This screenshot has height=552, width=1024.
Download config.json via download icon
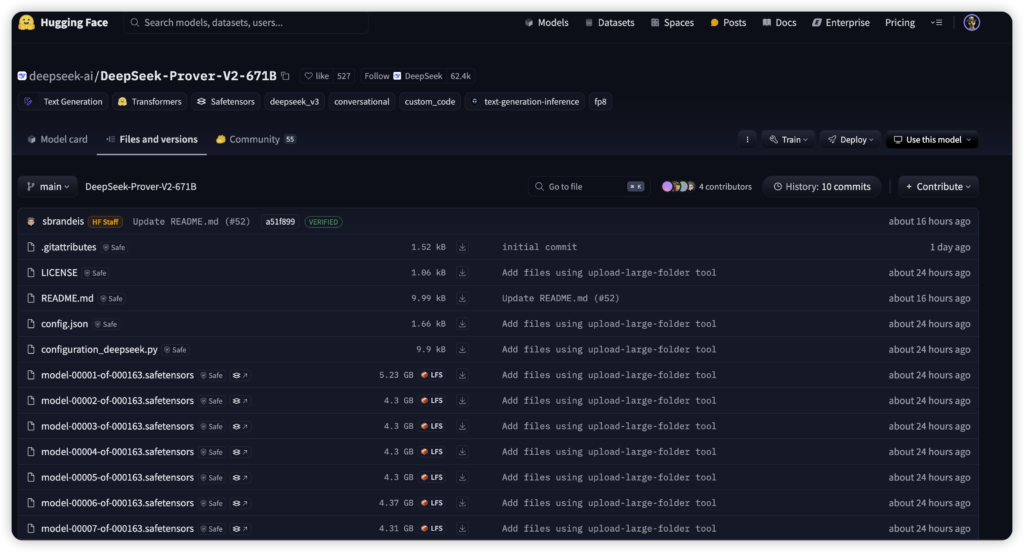pyautogui.click(x=462, y=323)
